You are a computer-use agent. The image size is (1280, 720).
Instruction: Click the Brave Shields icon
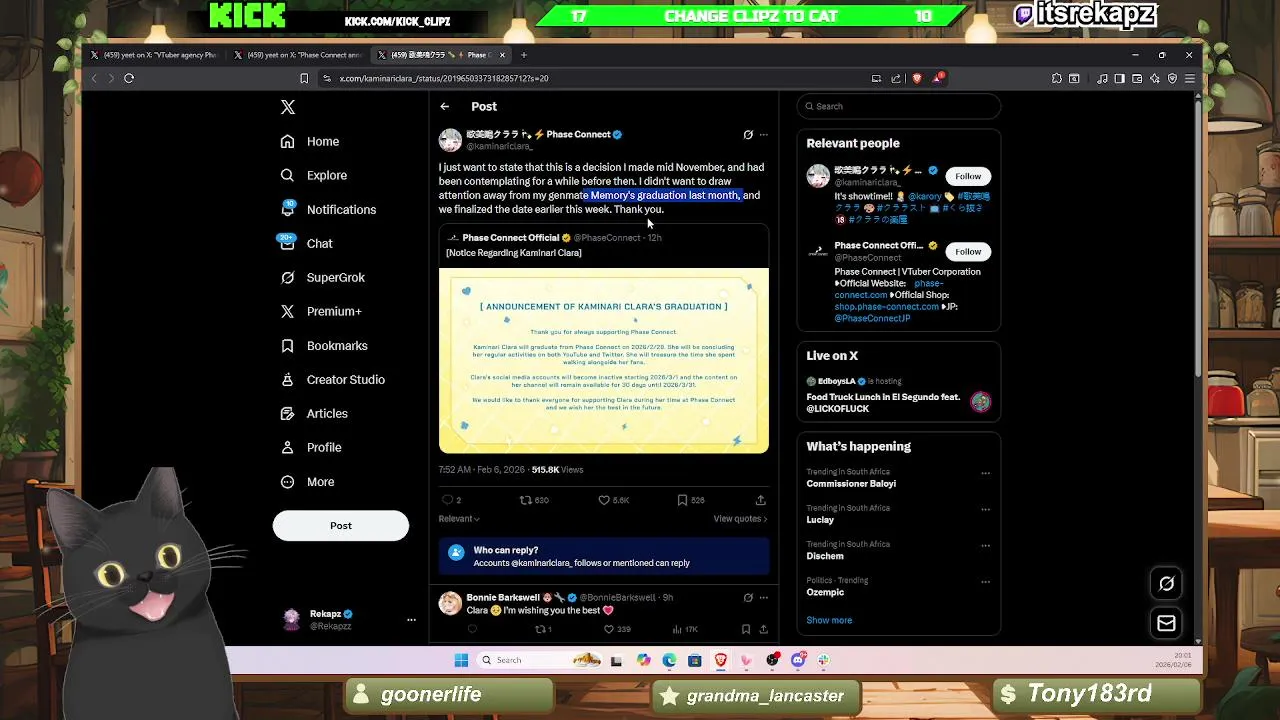917,78
